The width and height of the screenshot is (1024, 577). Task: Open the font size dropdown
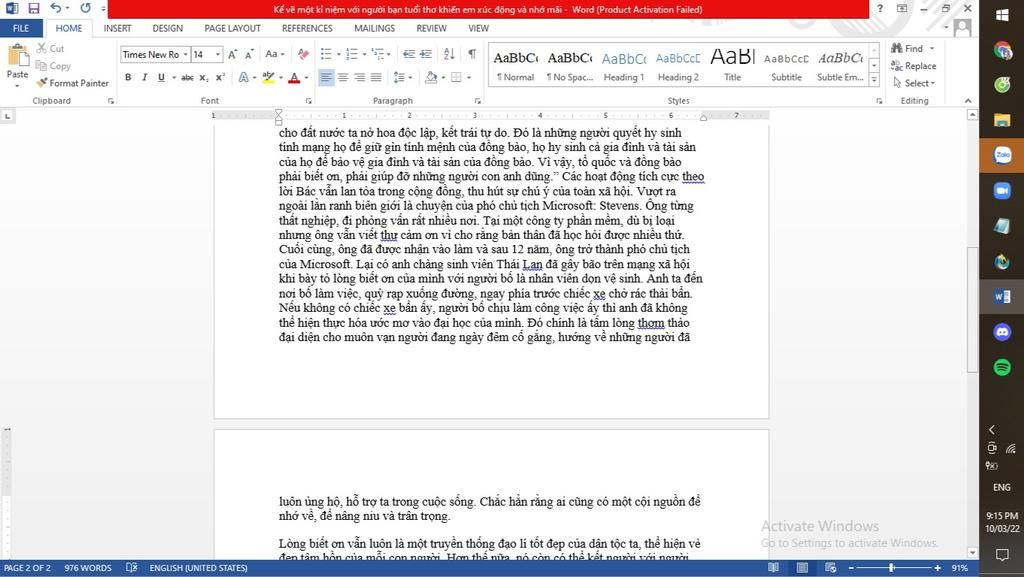[218, 54]
